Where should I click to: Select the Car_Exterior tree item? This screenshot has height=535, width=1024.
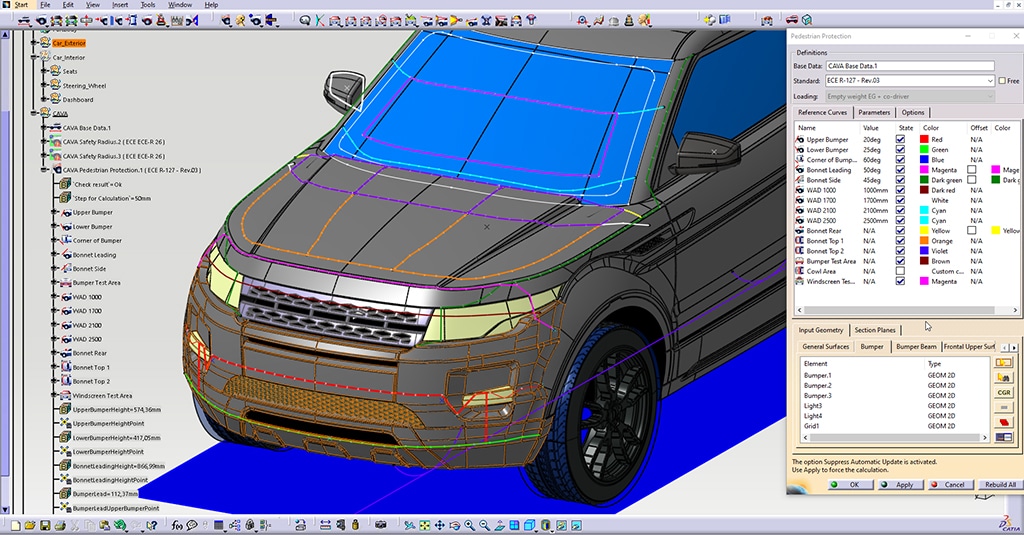(69, 43)
